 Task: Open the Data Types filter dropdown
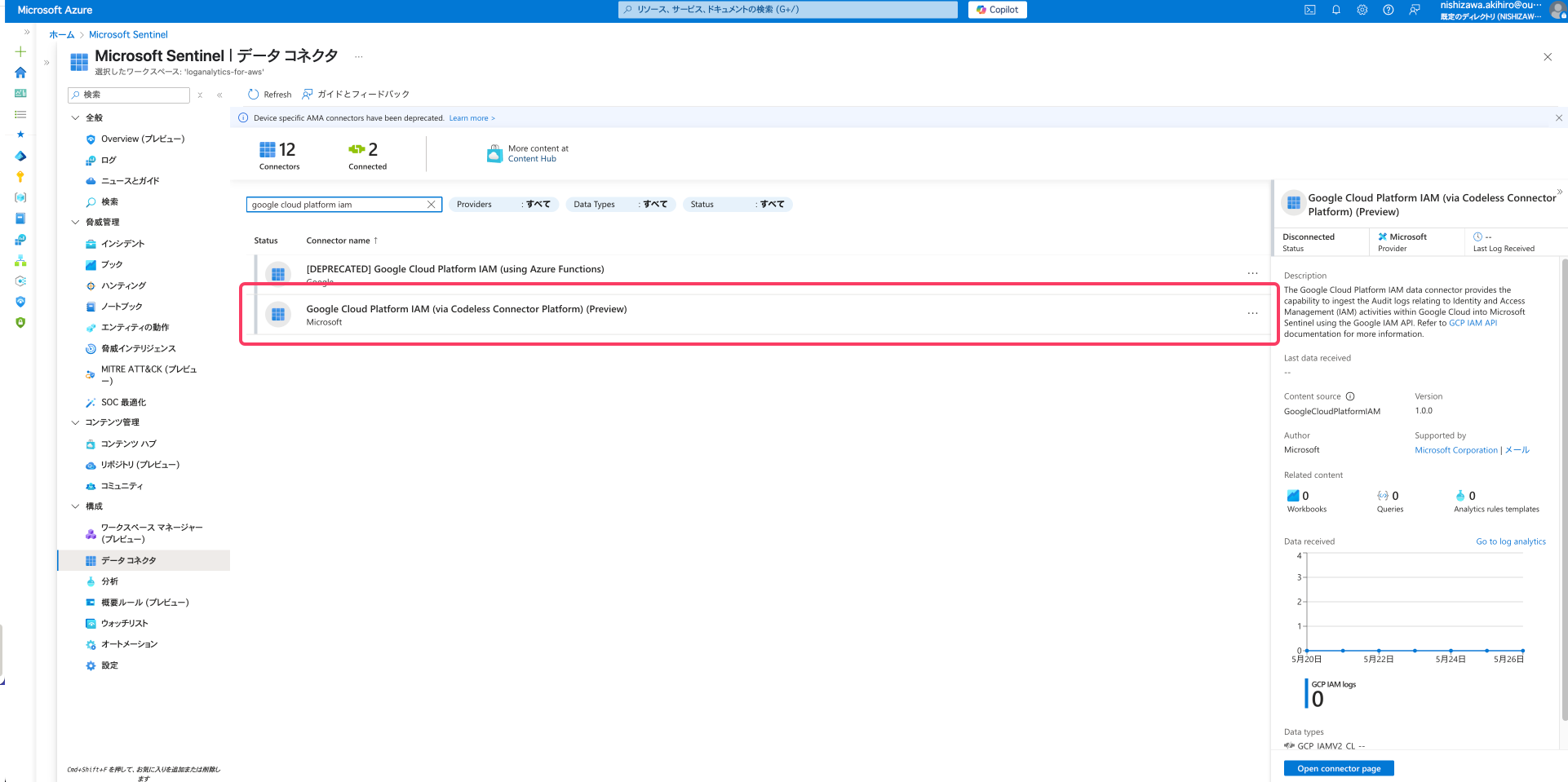pos(620,205)
